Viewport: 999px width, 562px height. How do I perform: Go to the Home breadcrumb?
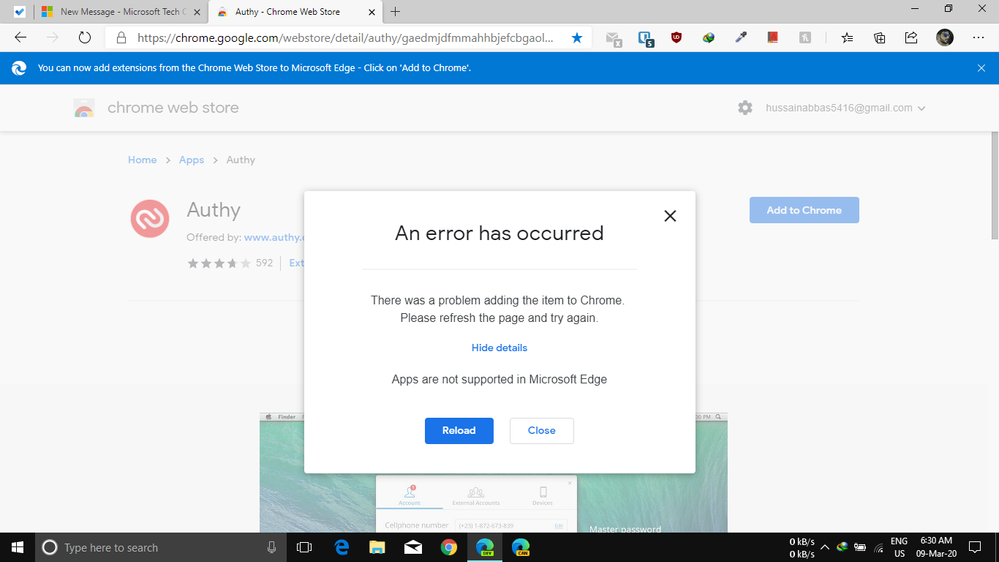click(142, 160)
